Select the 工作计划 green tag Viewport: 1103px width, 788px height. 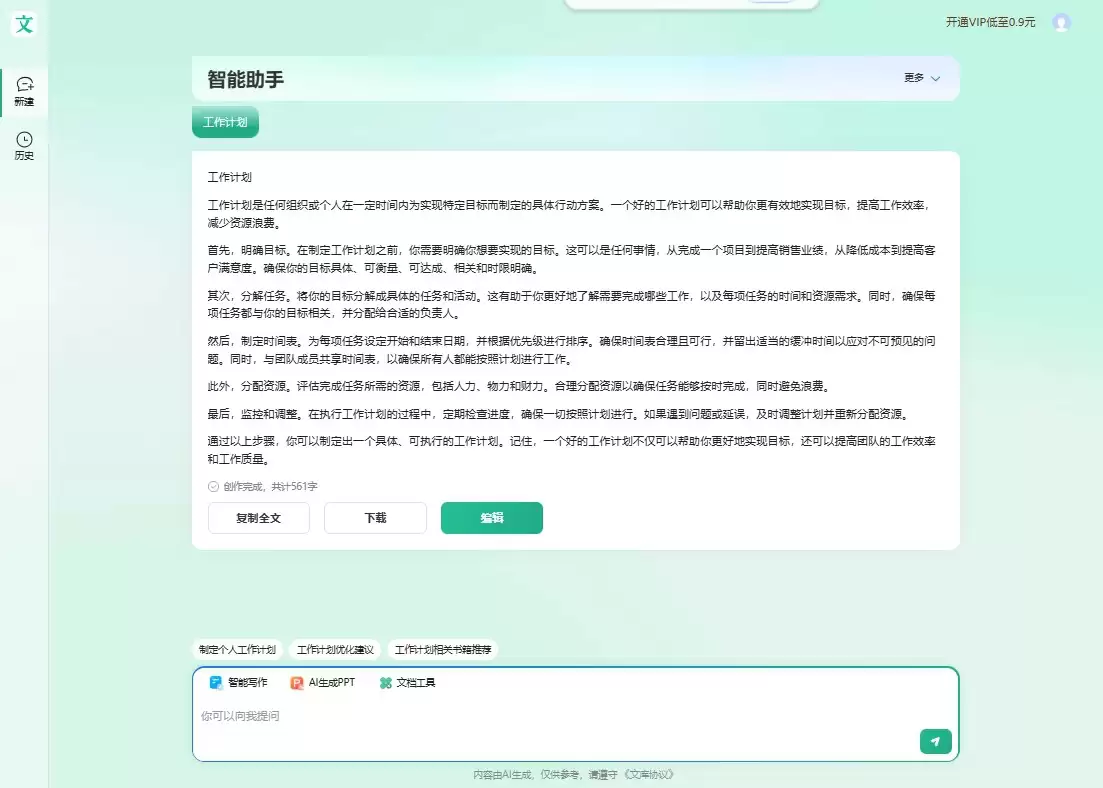224,121
